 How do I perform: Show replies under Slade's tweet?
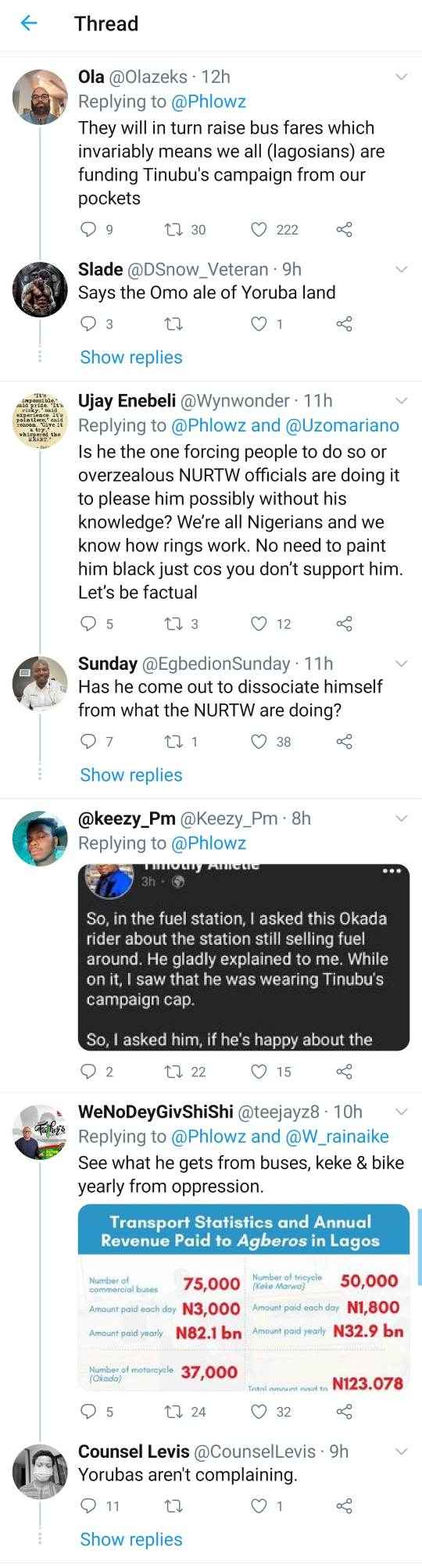tap(131, 357)
